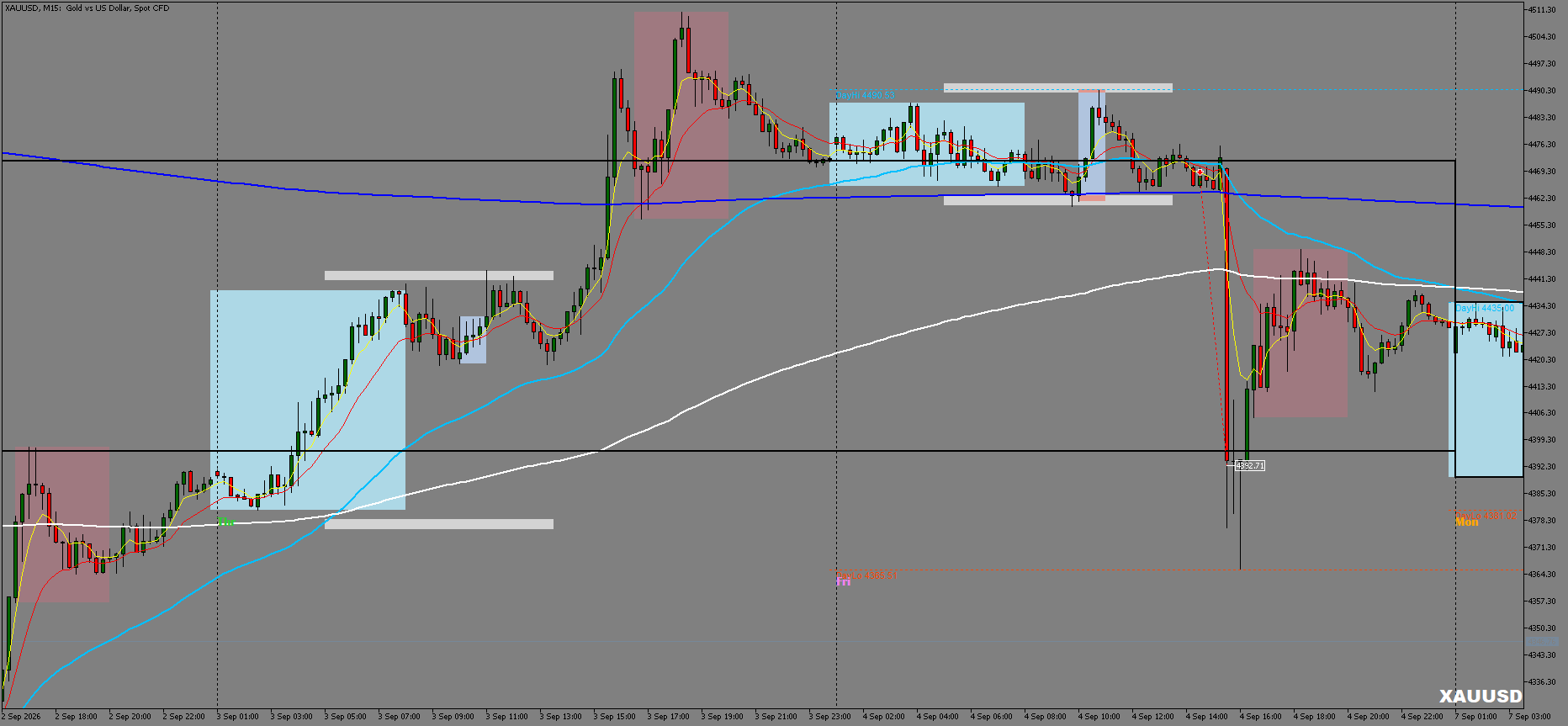Click the 4399.30 price axis label

1543,440
